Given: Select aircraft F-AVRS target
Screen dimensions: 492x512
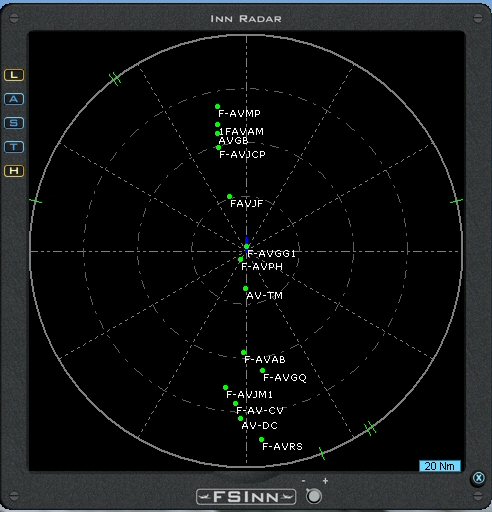Looking at the screenshot, I should (261, 440).
